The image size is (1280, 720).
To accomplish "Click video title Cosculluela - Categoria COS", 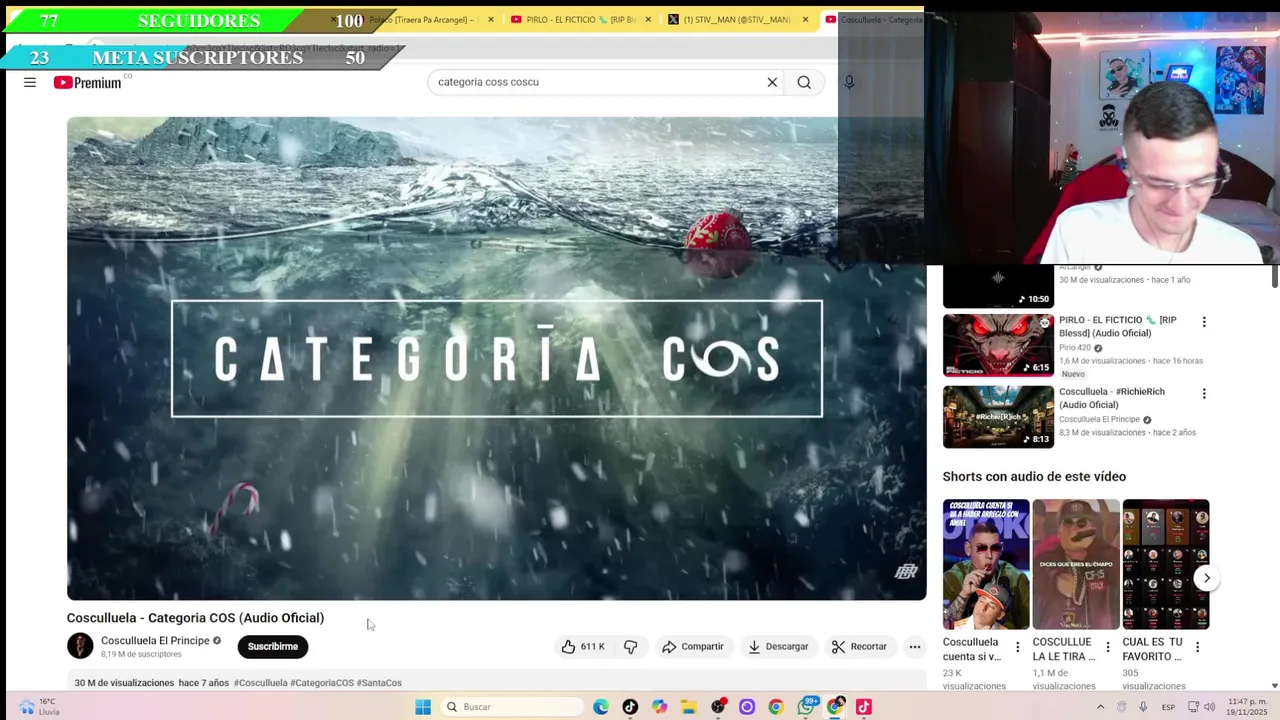I will click(x=195, y=618).
